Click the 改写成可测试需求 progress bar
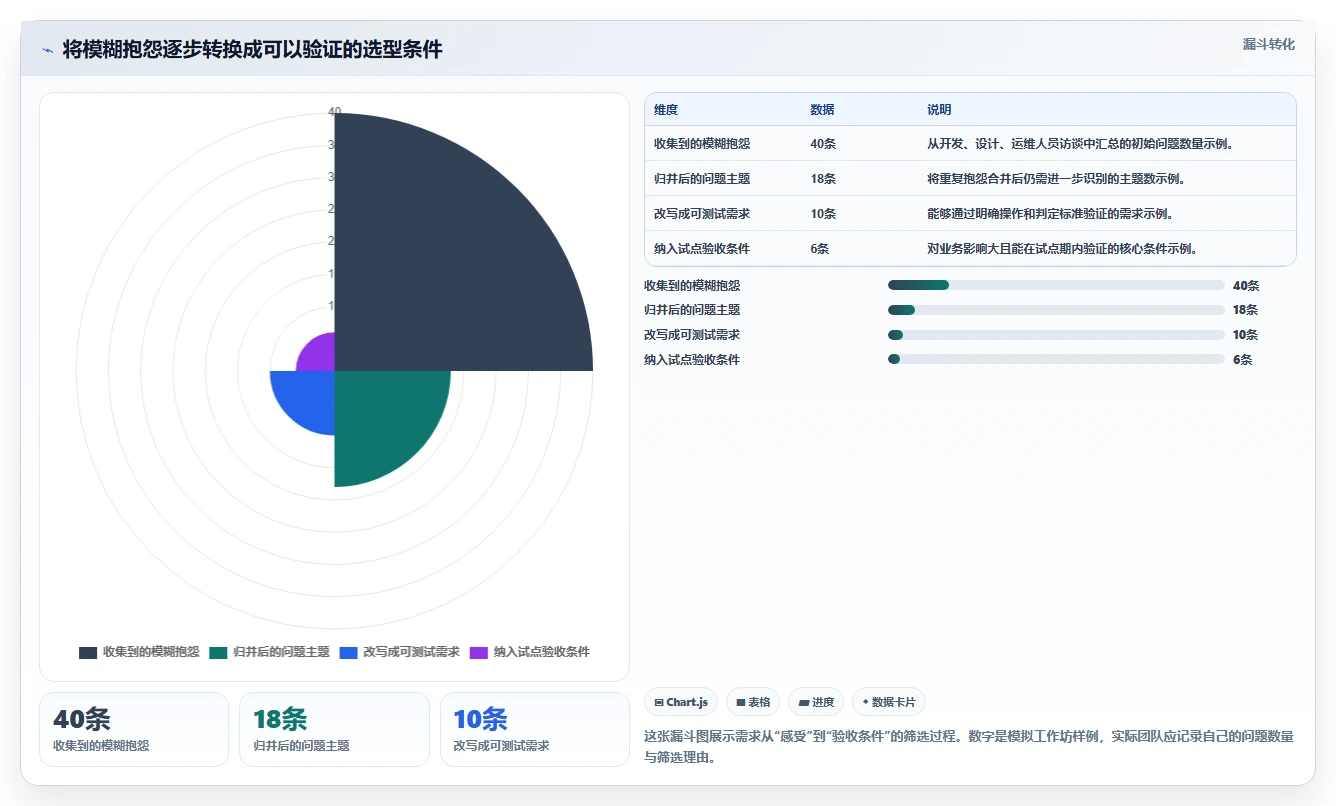The width and height of the screenshot is (1336, 806). (1056, 335)
